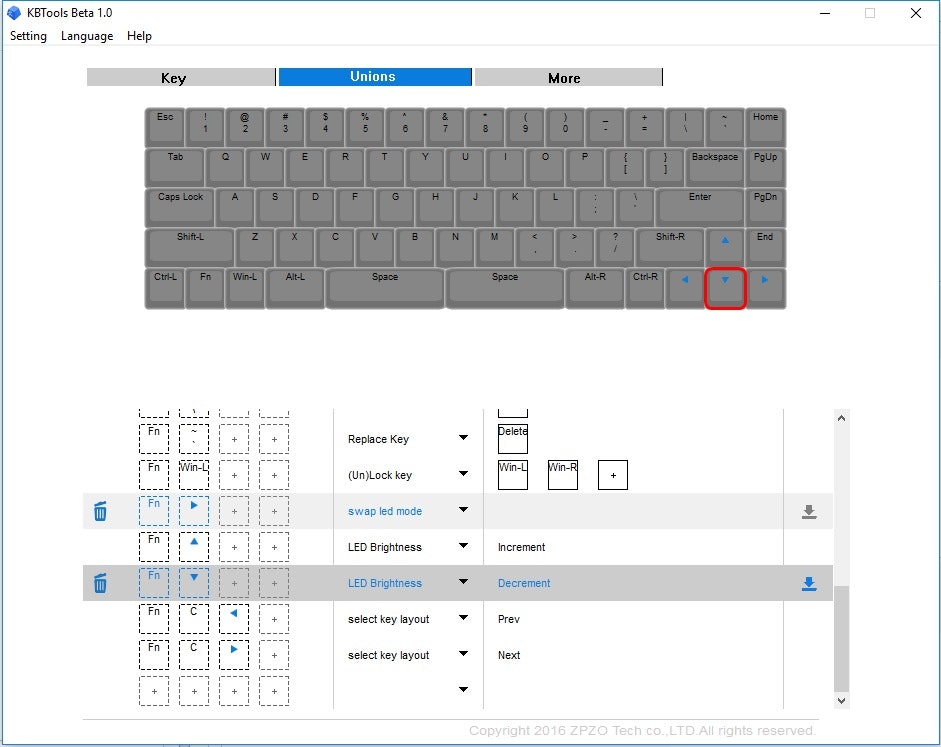Click gray download icon on swap led mode row
941x747 pixels.
click(809, 511)
